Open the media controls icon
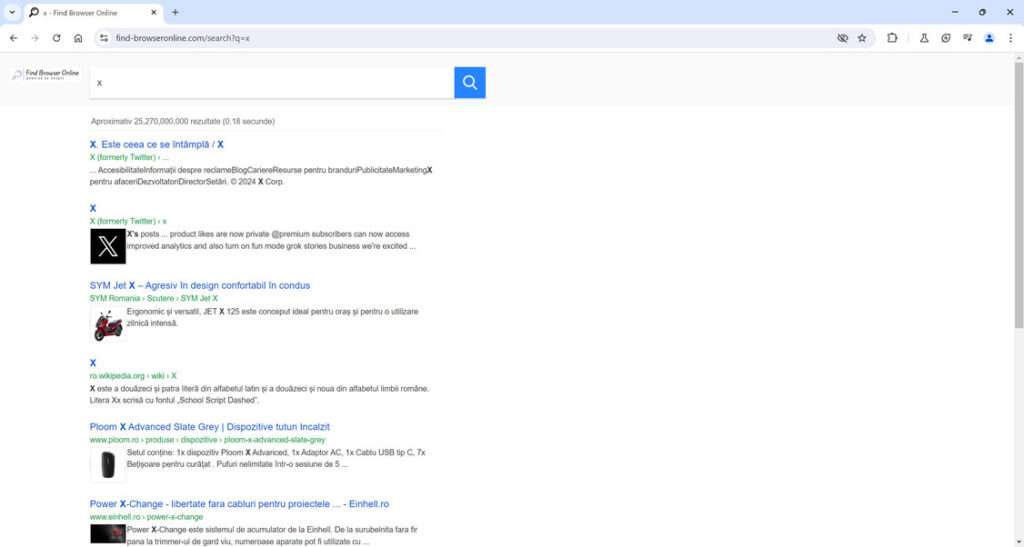The image size is (1024, 547). [x=967, y=39]
